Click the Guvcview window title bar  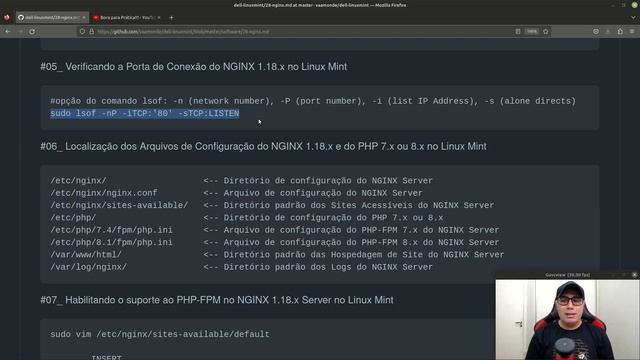tap(567, 275)
